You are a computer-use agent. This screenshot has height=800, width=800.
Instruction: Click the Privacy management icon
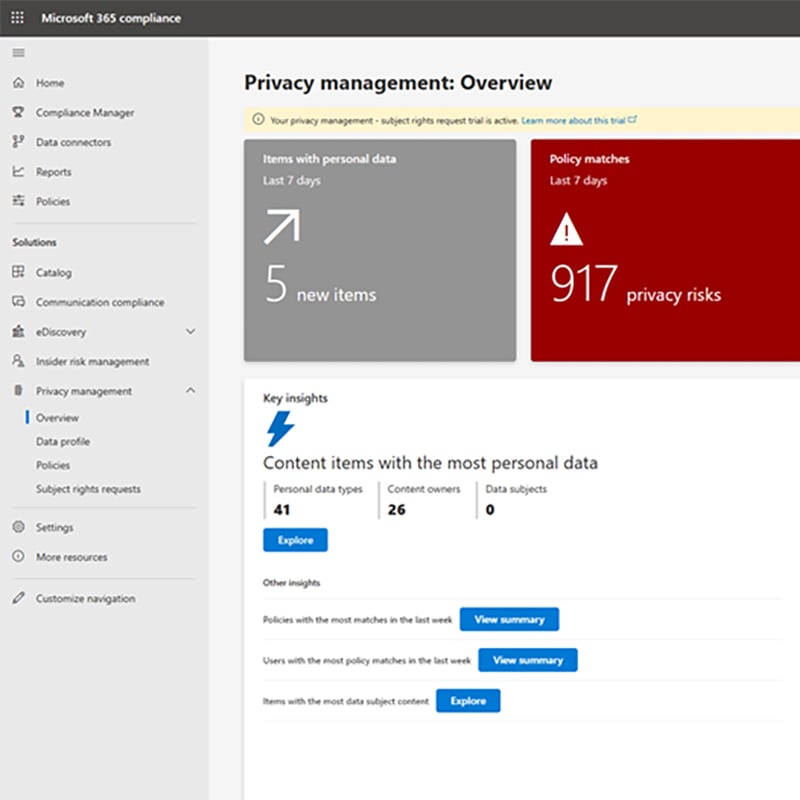pos(18,390)
